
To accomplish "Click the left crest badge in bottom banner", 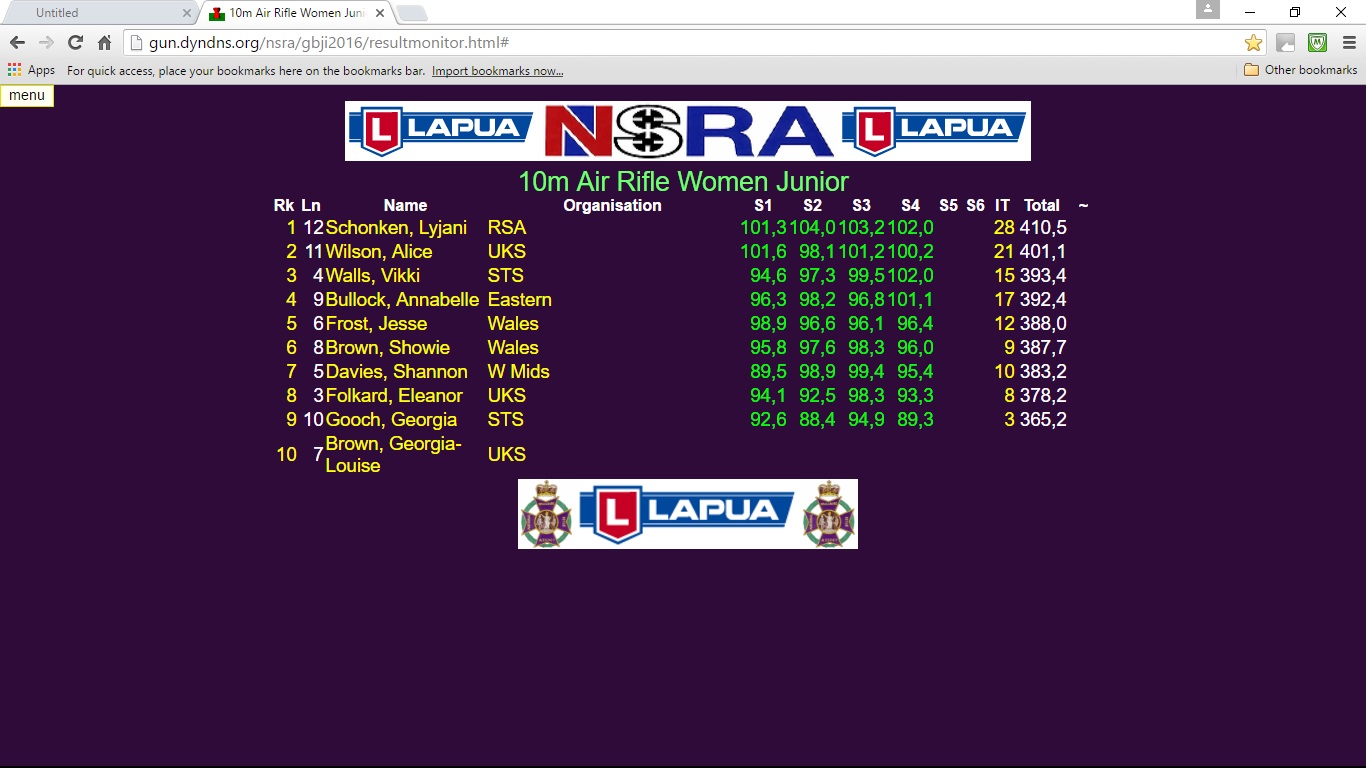I will tap(546, 514).
